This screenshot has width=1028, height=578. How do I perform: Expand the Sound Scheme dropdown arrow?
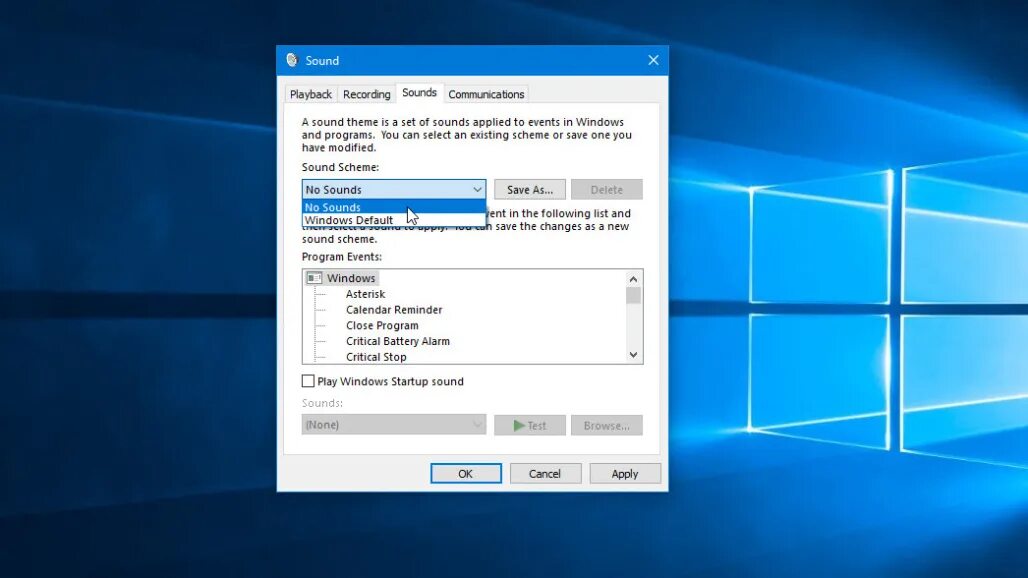[x=477, y=189]
